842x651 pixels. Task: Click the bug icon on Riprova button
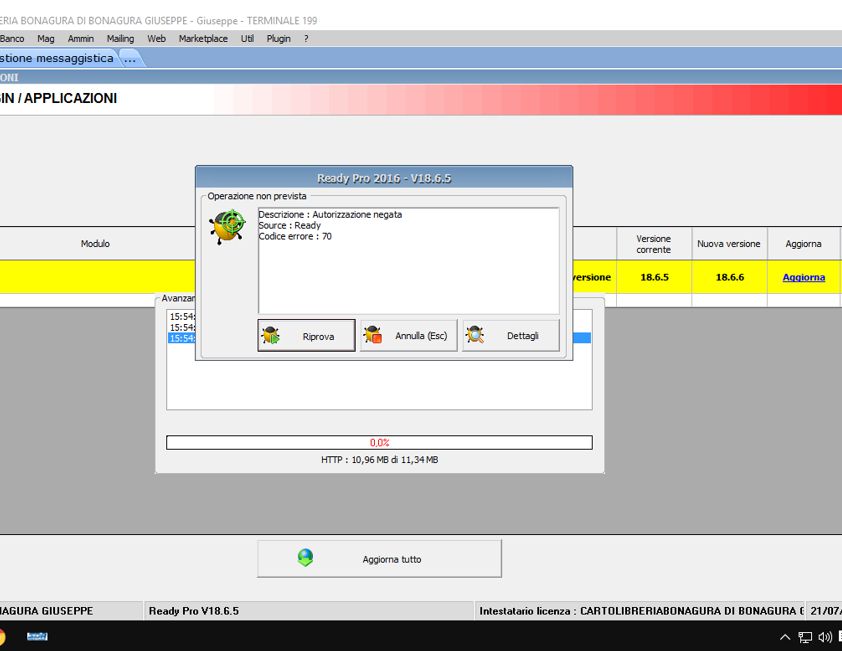coord(271,336)
